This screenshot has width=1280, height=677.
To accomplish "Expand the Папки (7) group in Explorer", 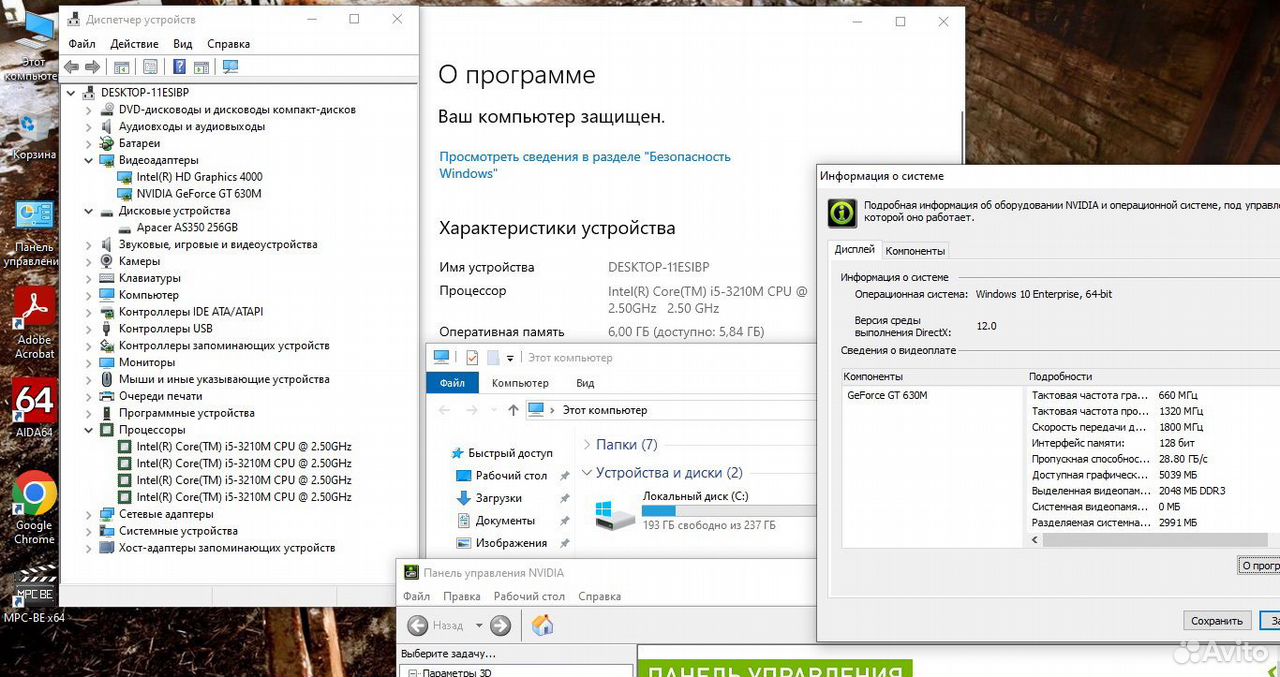I will point(586,444).
